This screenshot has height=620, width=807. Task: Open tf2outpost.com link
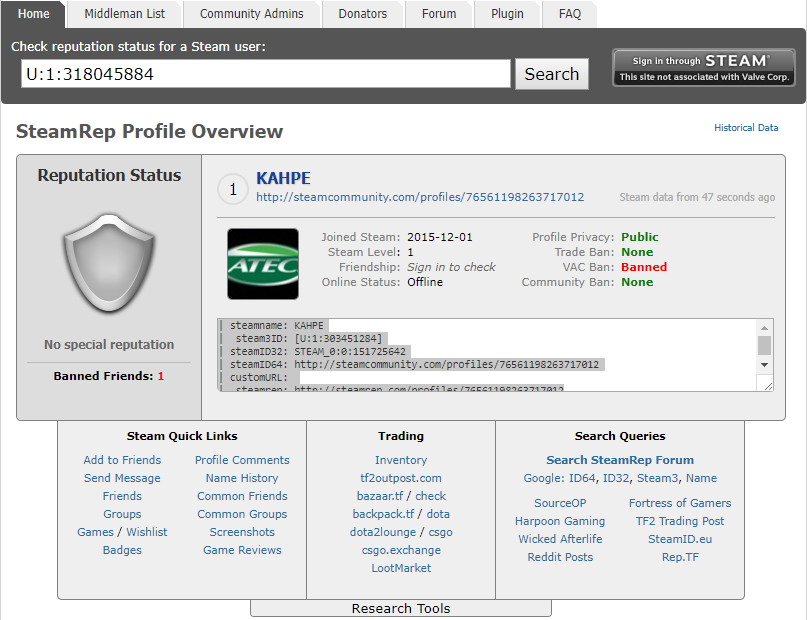click(x=401, y=478)
